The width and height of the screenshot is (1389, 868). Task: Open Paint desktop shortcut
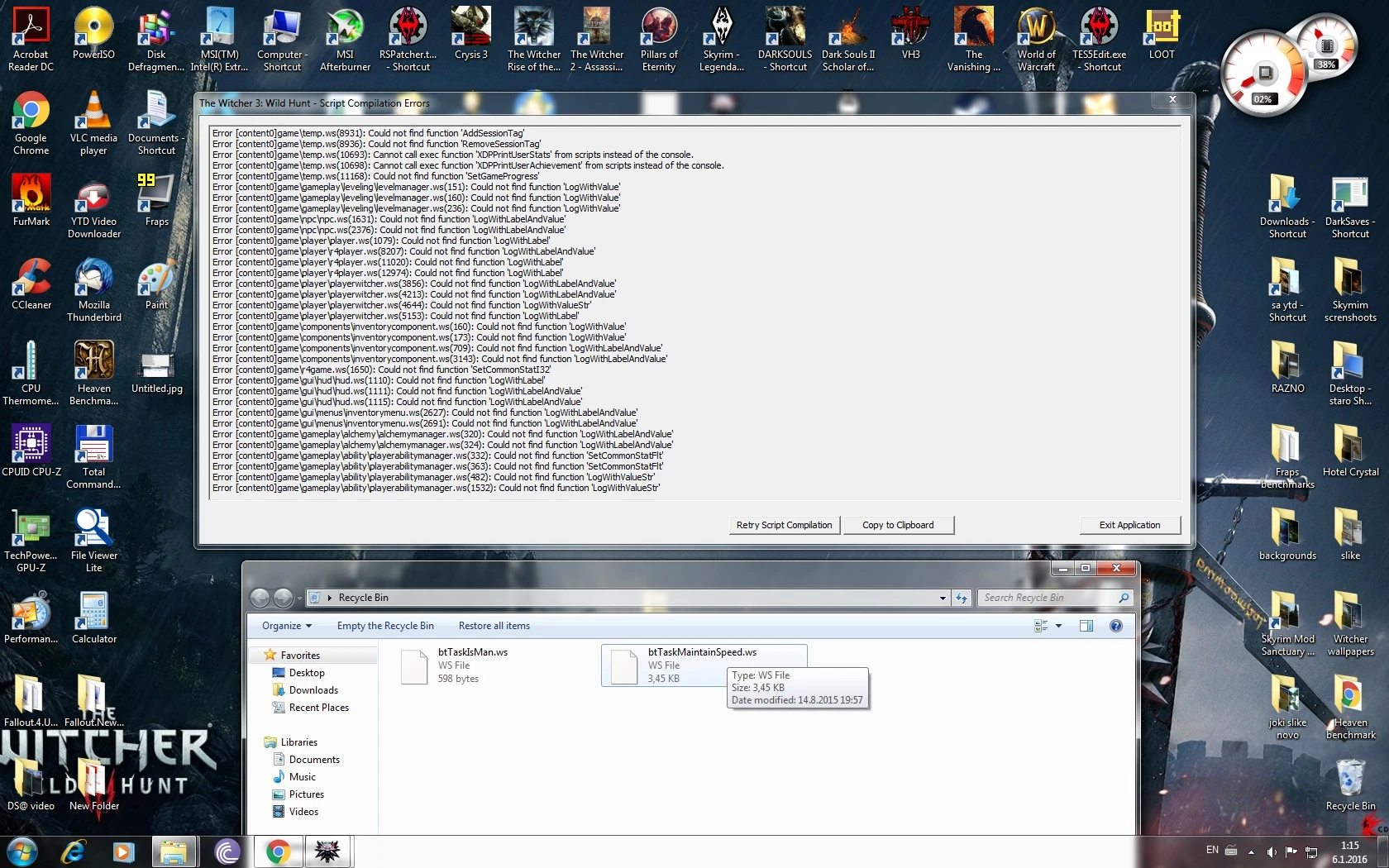pos(156,284)
